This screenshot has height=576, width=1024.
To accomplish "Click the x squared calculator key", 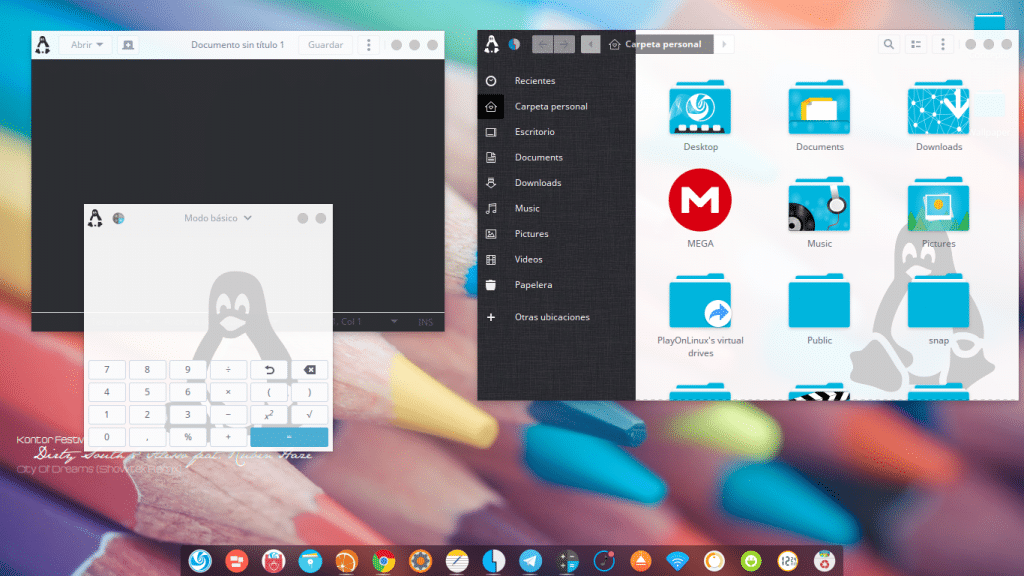I will (x=269, y=415).
